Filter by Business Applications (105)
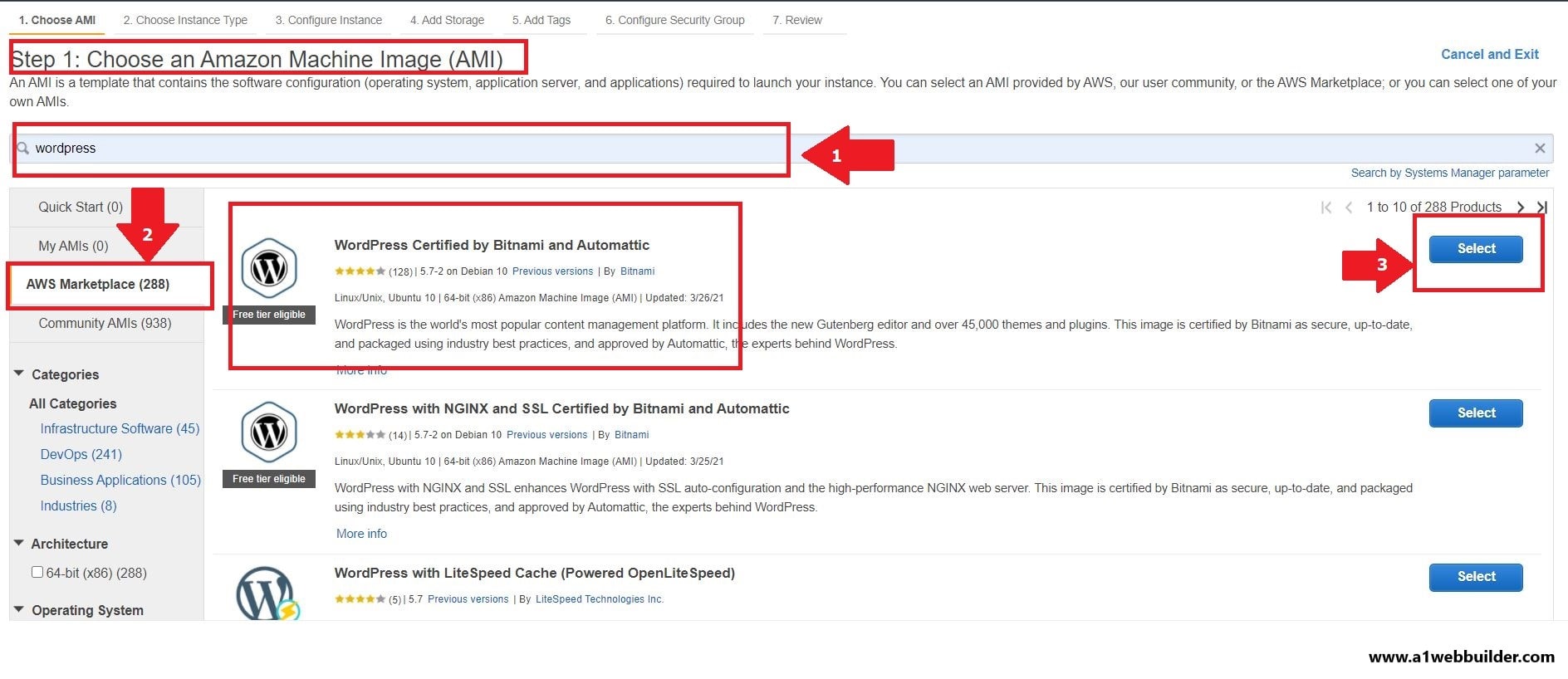The image size is (1568, 679). pyautogui.click(x=120, y=481)
